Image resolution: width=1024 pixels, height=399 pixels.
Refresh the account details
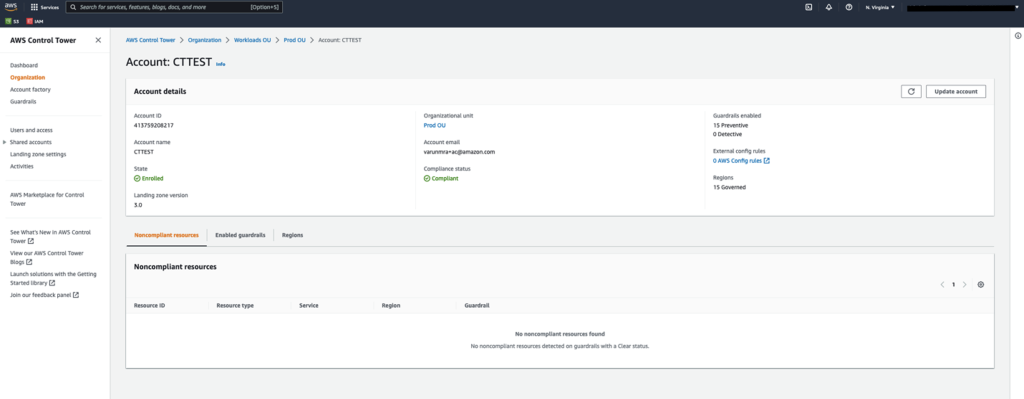(x=910, y=91)
